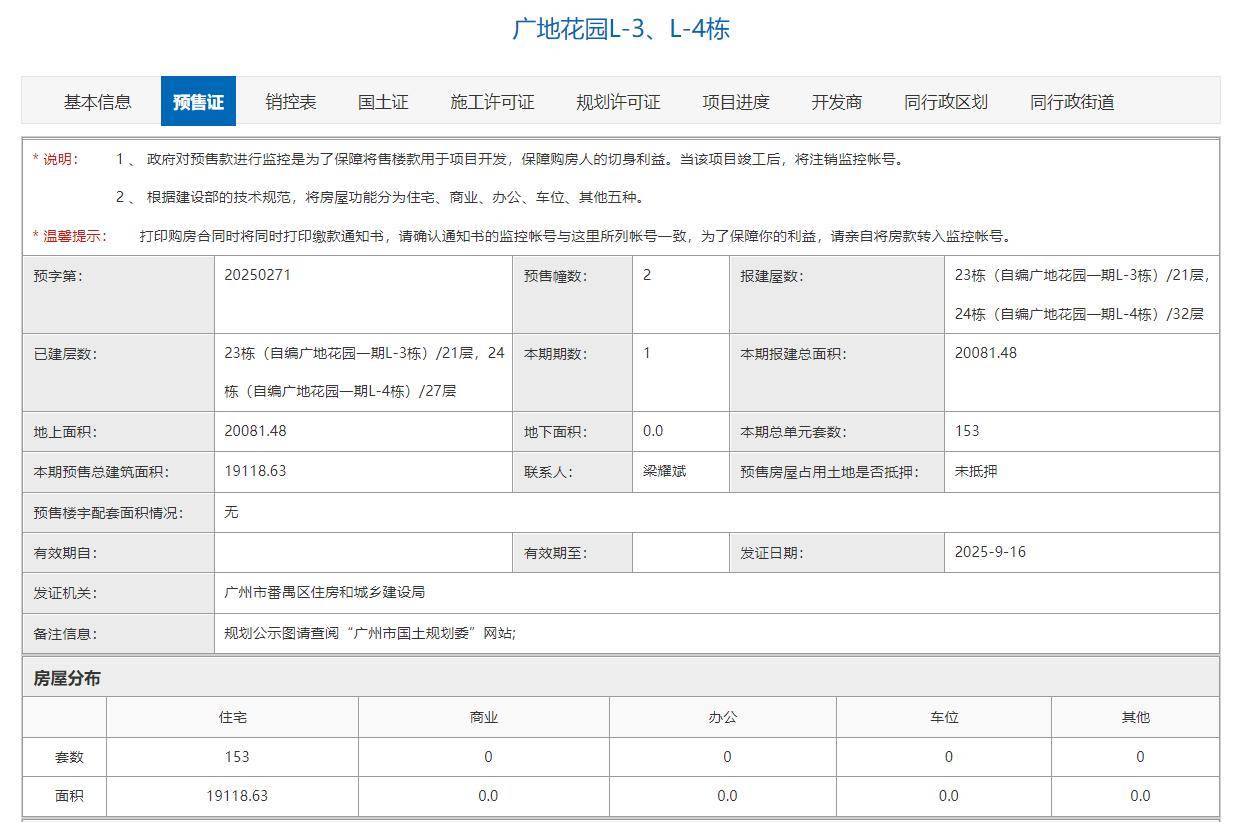This screenshot has width=1241, height=822.
Task: Click the 地下面积 label
Action: [554, 433]
